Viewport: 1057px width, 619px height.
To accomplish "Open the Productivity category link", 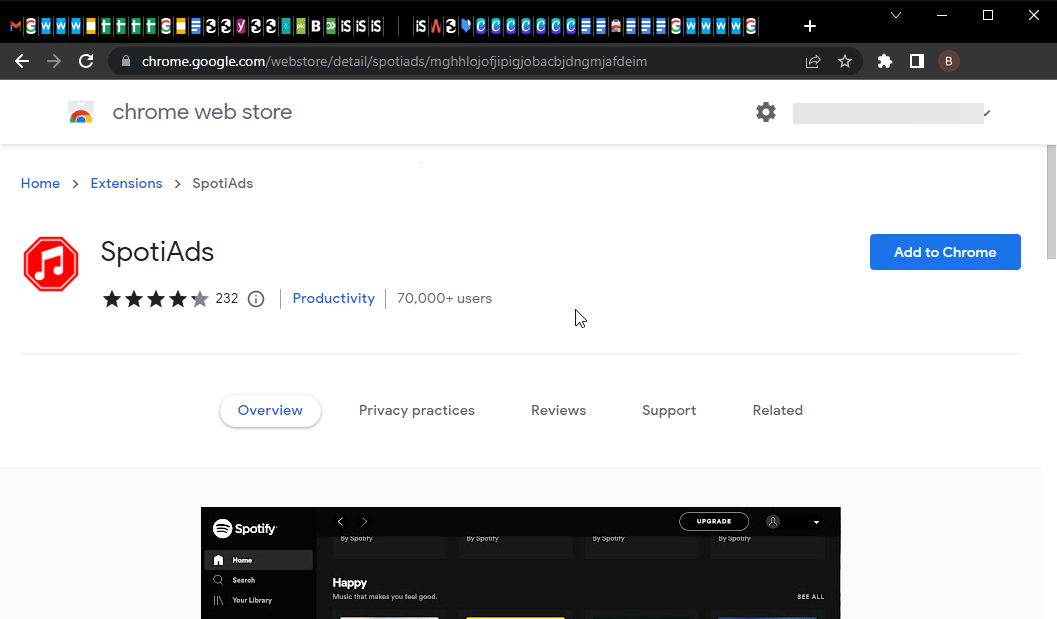I will [x=334, y=299].
